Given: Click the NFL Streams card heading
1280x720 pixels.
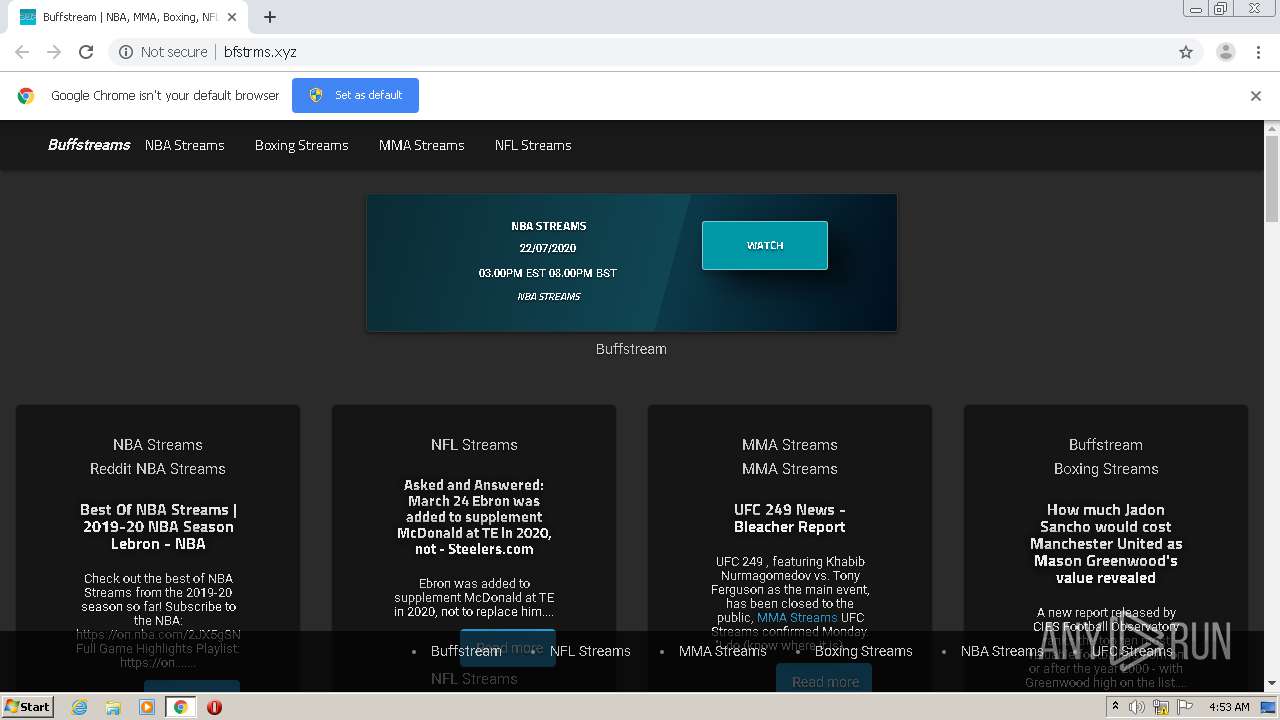Looking at the screenshot, I should (474, 445).
